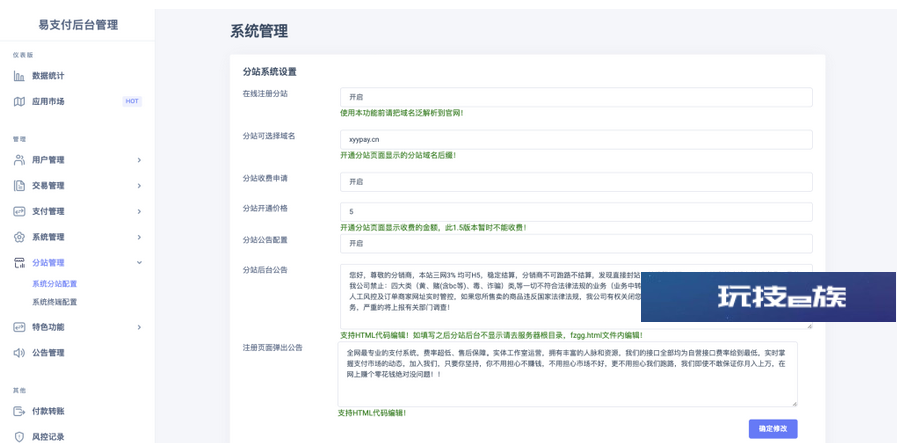The height and width of the screenshot is (443, 897).
Task: Click 分站开通价格 label
Action: [265, 208]
